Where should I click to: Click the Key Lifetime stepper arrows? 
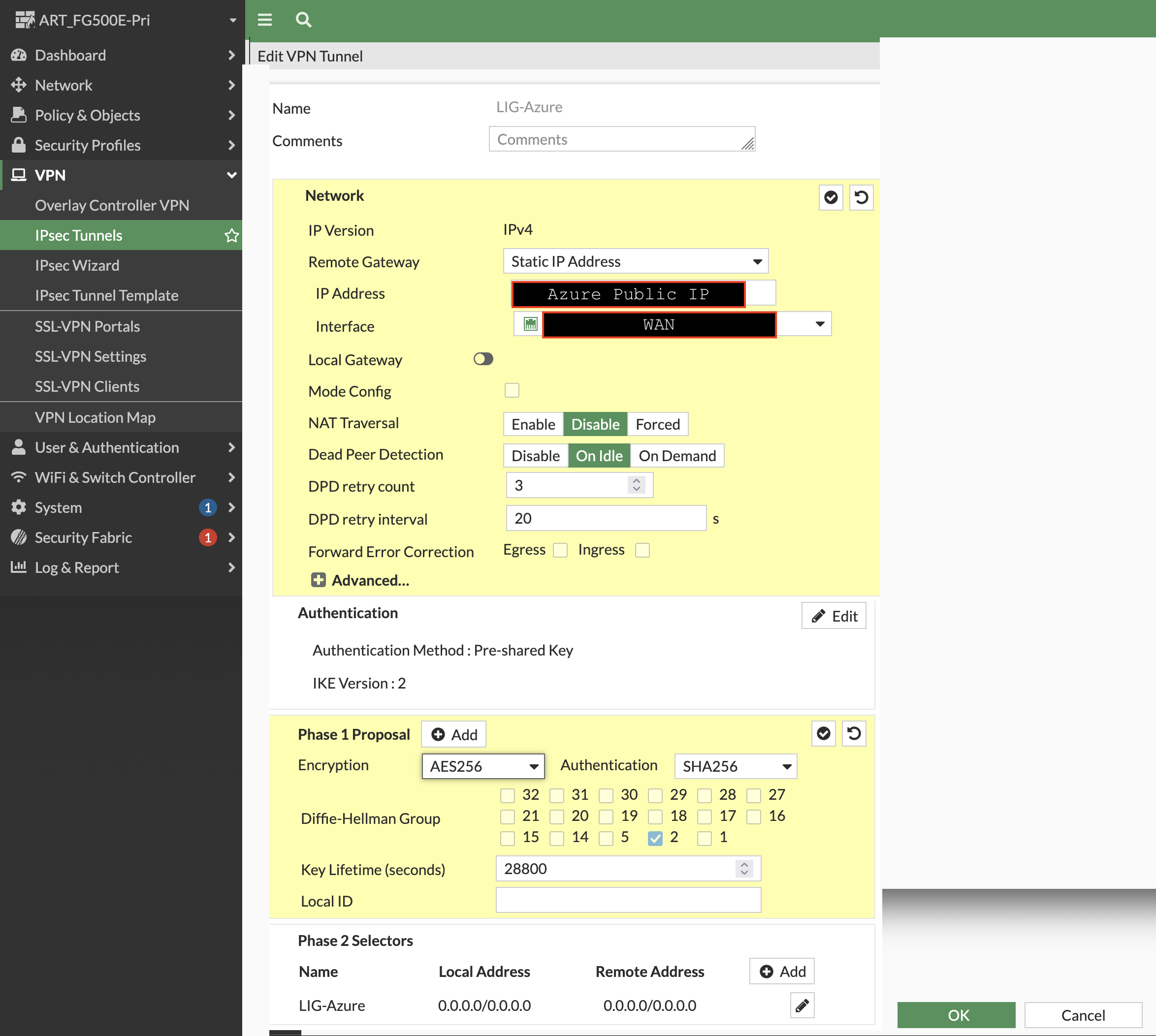(x=744, y=869)
